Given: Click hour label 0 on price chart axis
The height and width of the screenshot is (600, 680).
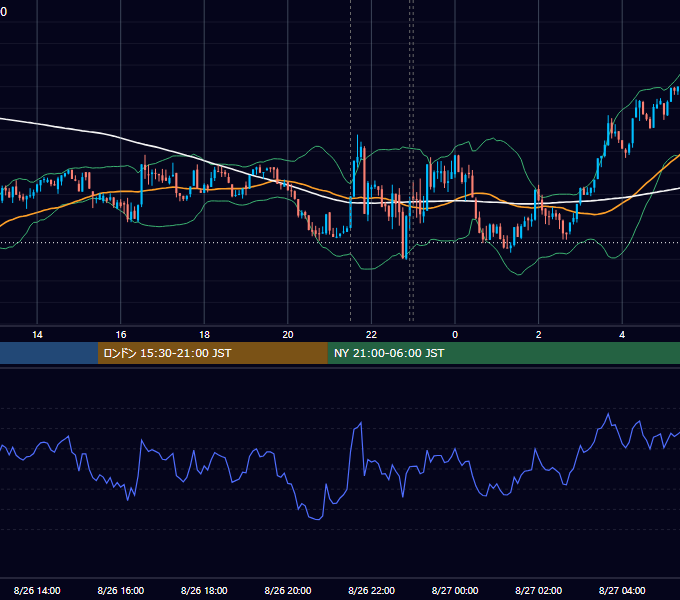Looking at the screenshot, I should click(455, 335).
